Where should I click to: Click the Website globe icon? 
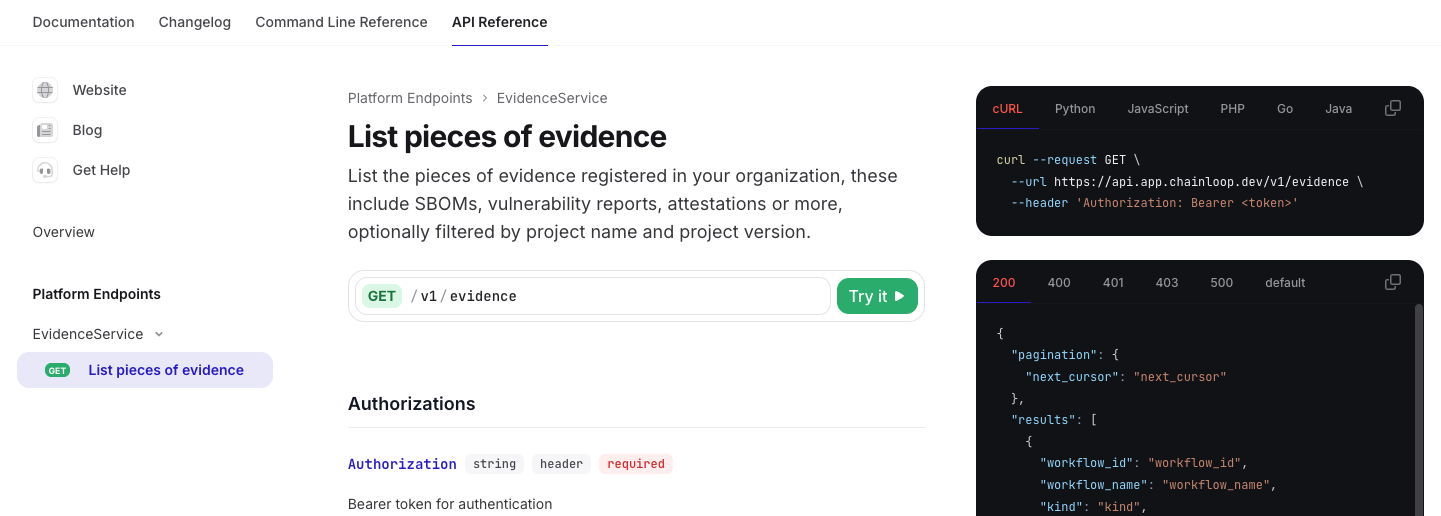[45, 90]
